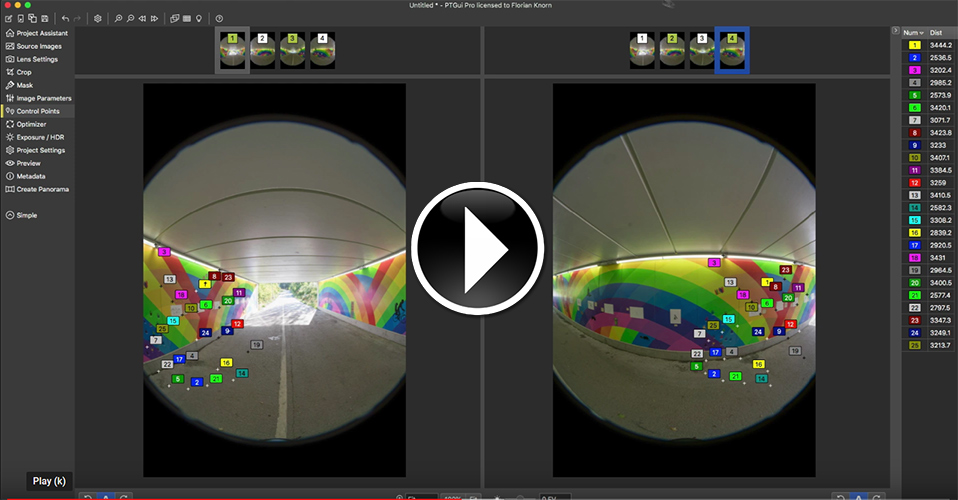Select control point 7 in the right image
This screenshot has width=958, height=500.
tap(700, 334)
